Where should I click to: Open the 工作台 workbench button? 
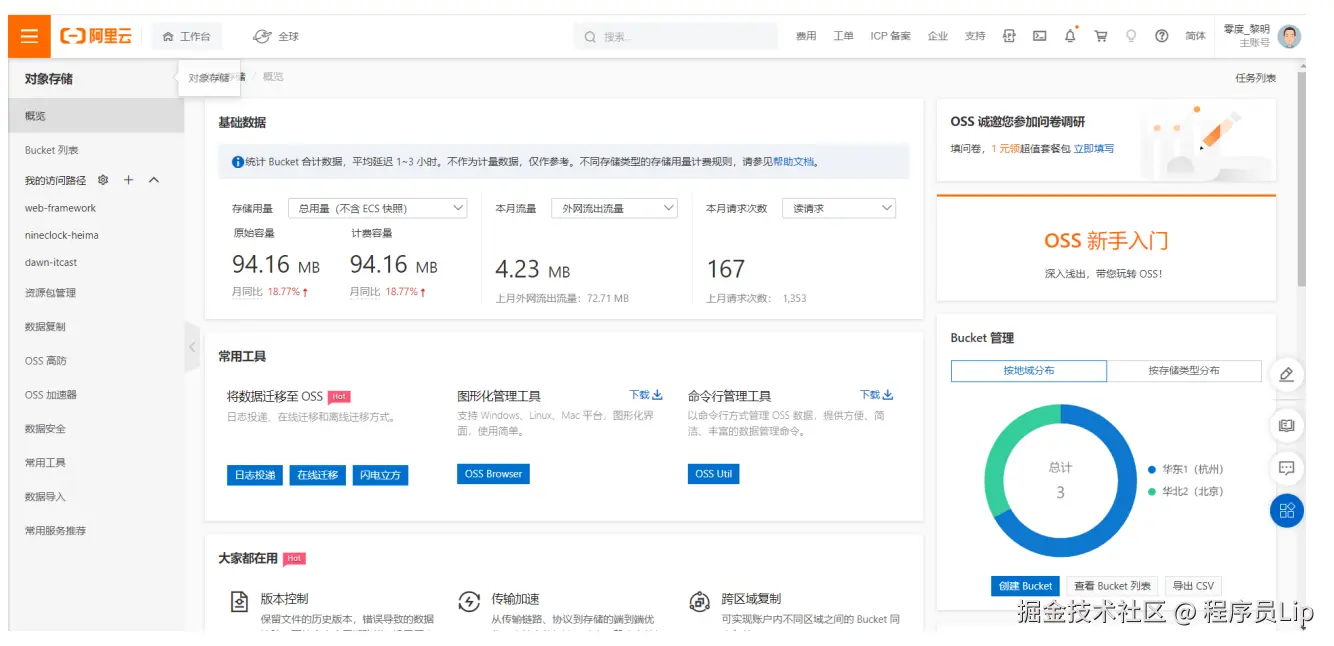pos(187,36)
